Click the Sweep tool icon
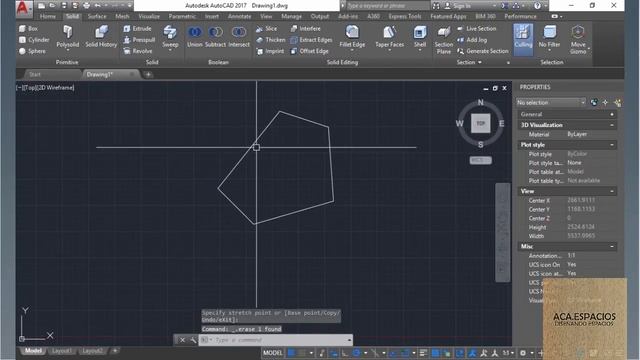Image resolution: width=640 pixels, height=360 pixels. tap(170, 32)
